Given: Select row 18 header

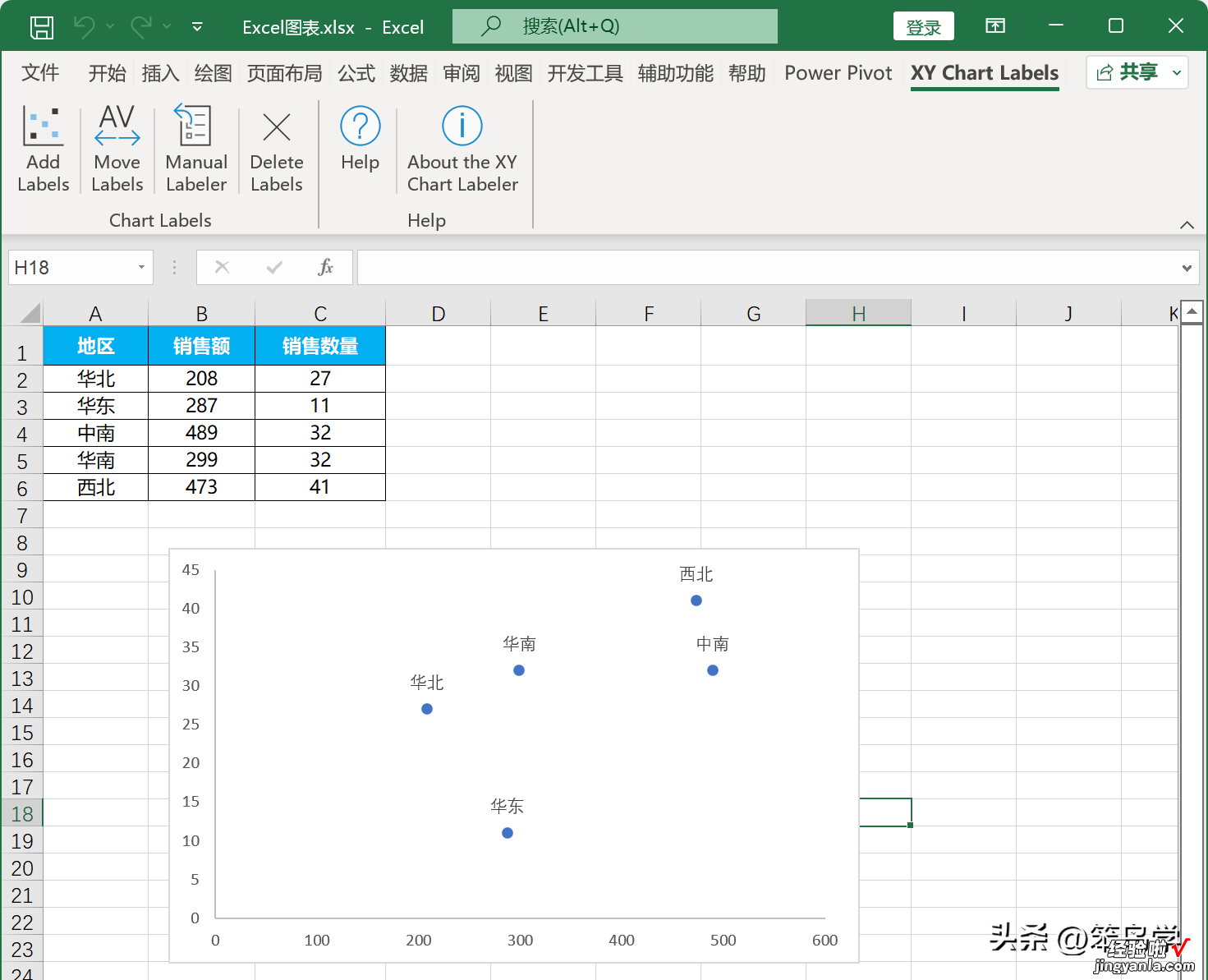Looking at the screenshot, I should (x=22, y=813).
